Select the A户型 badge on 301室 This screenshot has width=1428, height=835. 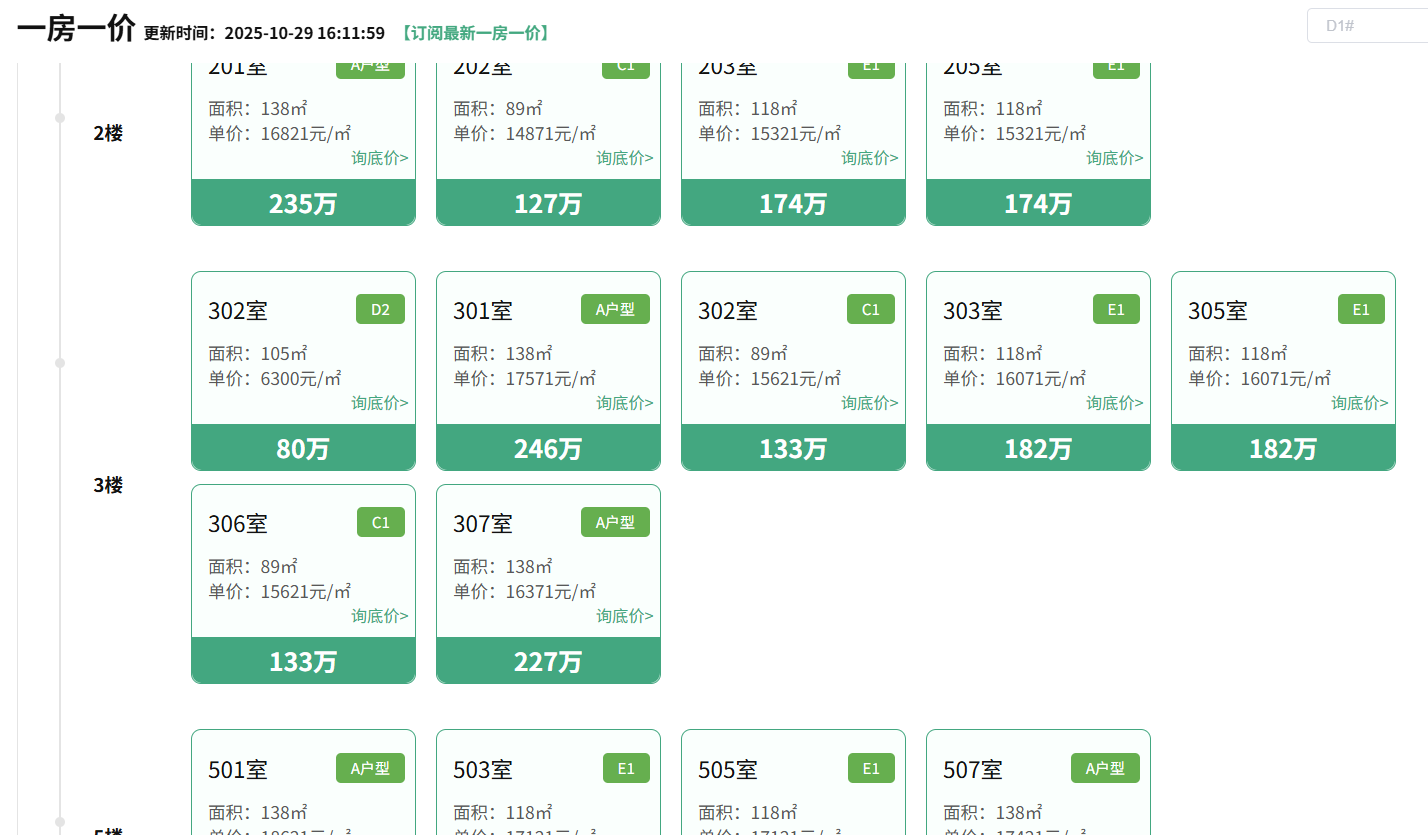pyautogui.click(x=615, y=310)
